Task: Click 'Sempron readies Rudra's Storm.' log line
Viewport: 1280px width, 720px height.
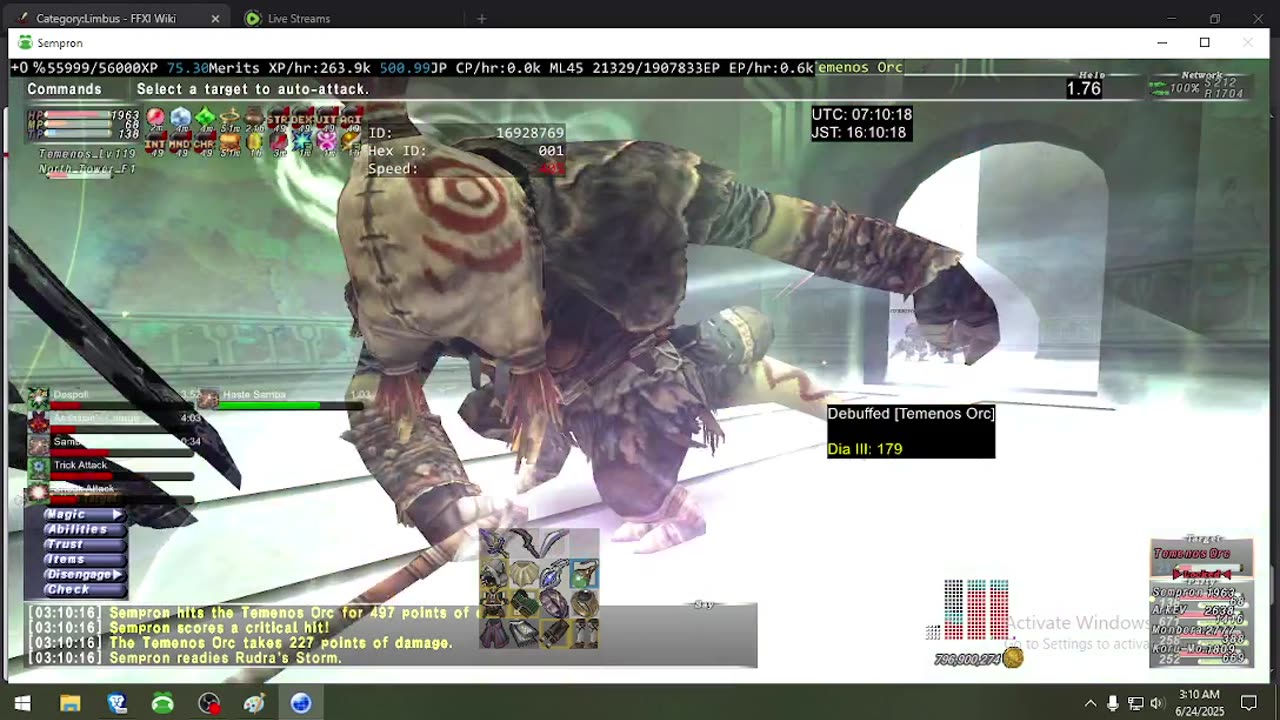Action: (x=226, y=658)
